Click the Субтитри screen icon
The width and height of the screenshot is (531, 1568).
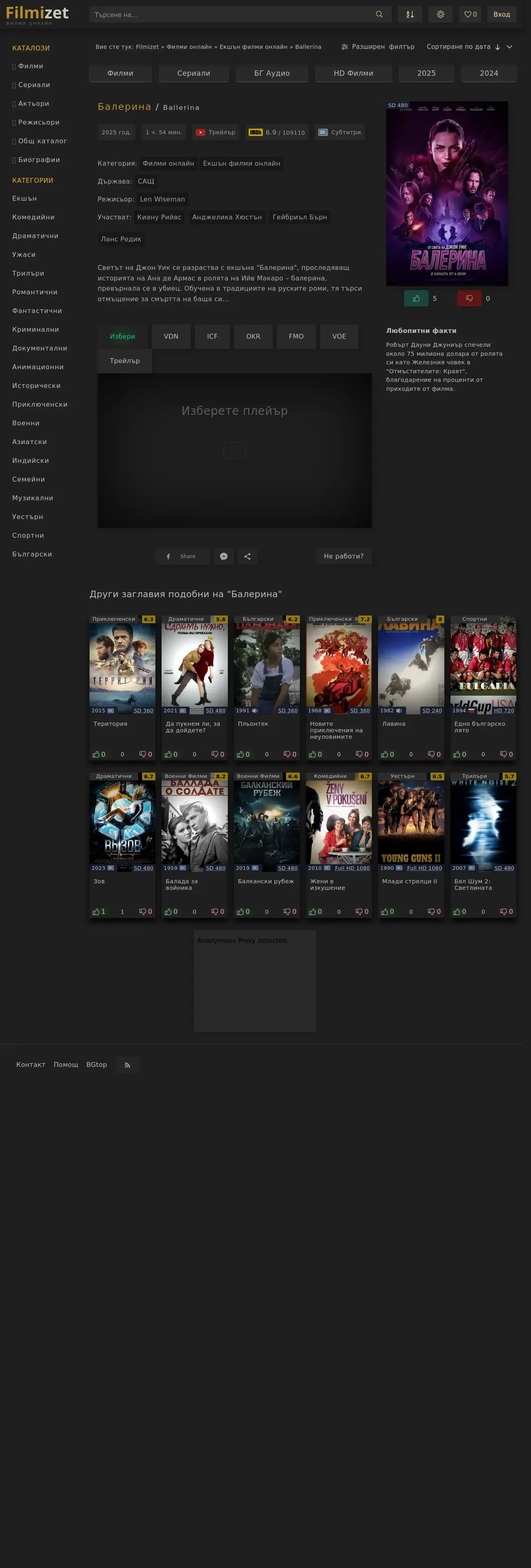[323, 133]
